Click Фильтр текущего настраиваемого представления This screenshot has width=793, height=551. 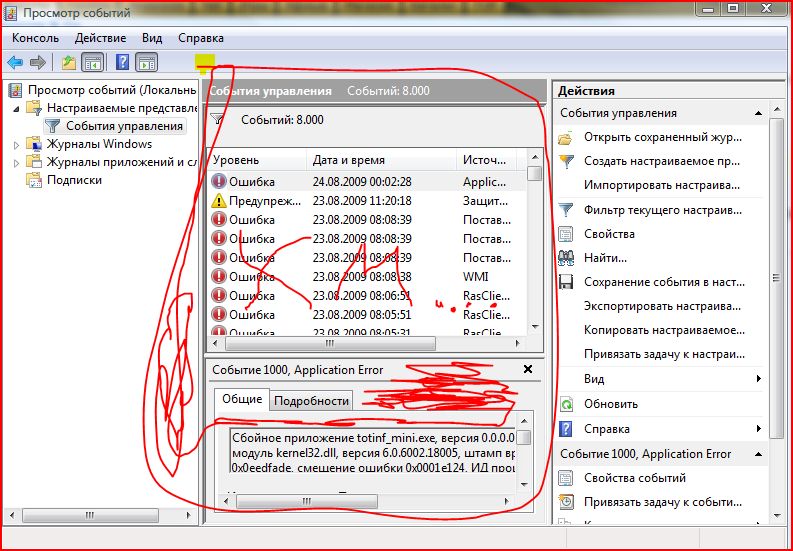(663, 210)
